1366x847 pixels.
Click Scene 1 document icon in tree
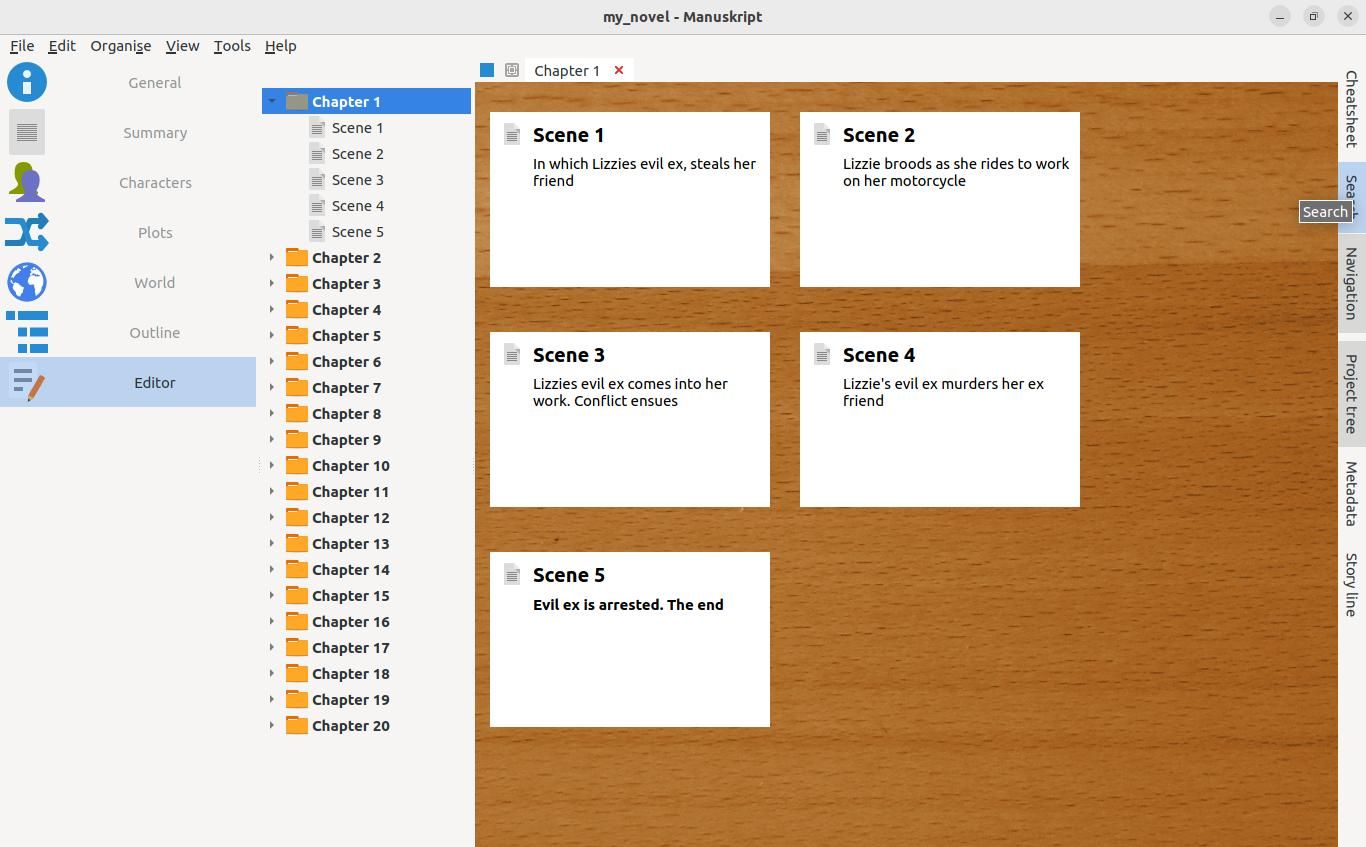point(317,128)
